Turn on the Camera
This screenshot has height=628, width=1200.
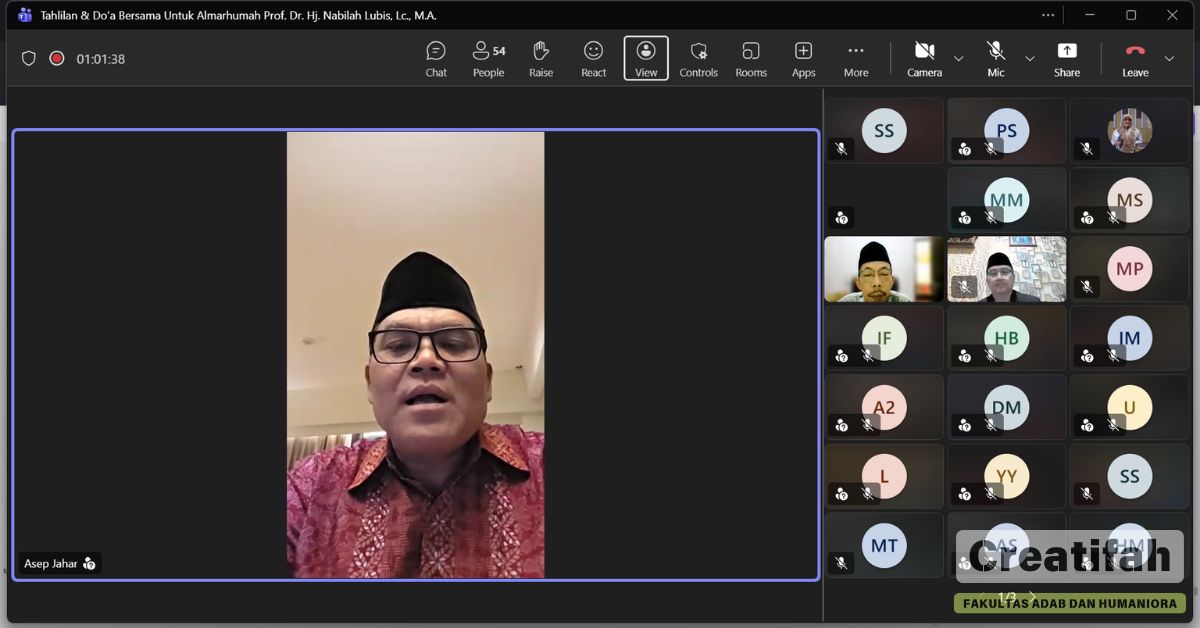[x=924, y=58]
